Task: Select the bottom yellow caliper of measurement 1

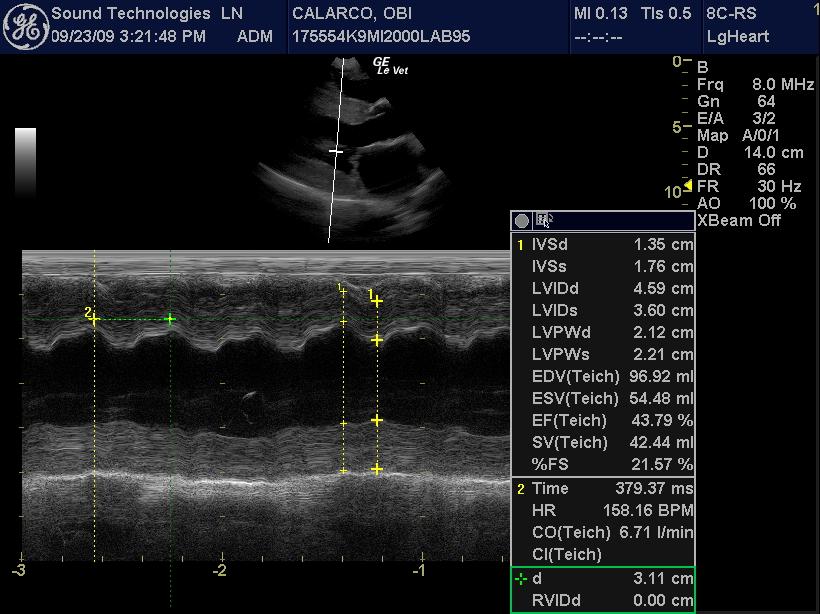Action: click(377, 469)
